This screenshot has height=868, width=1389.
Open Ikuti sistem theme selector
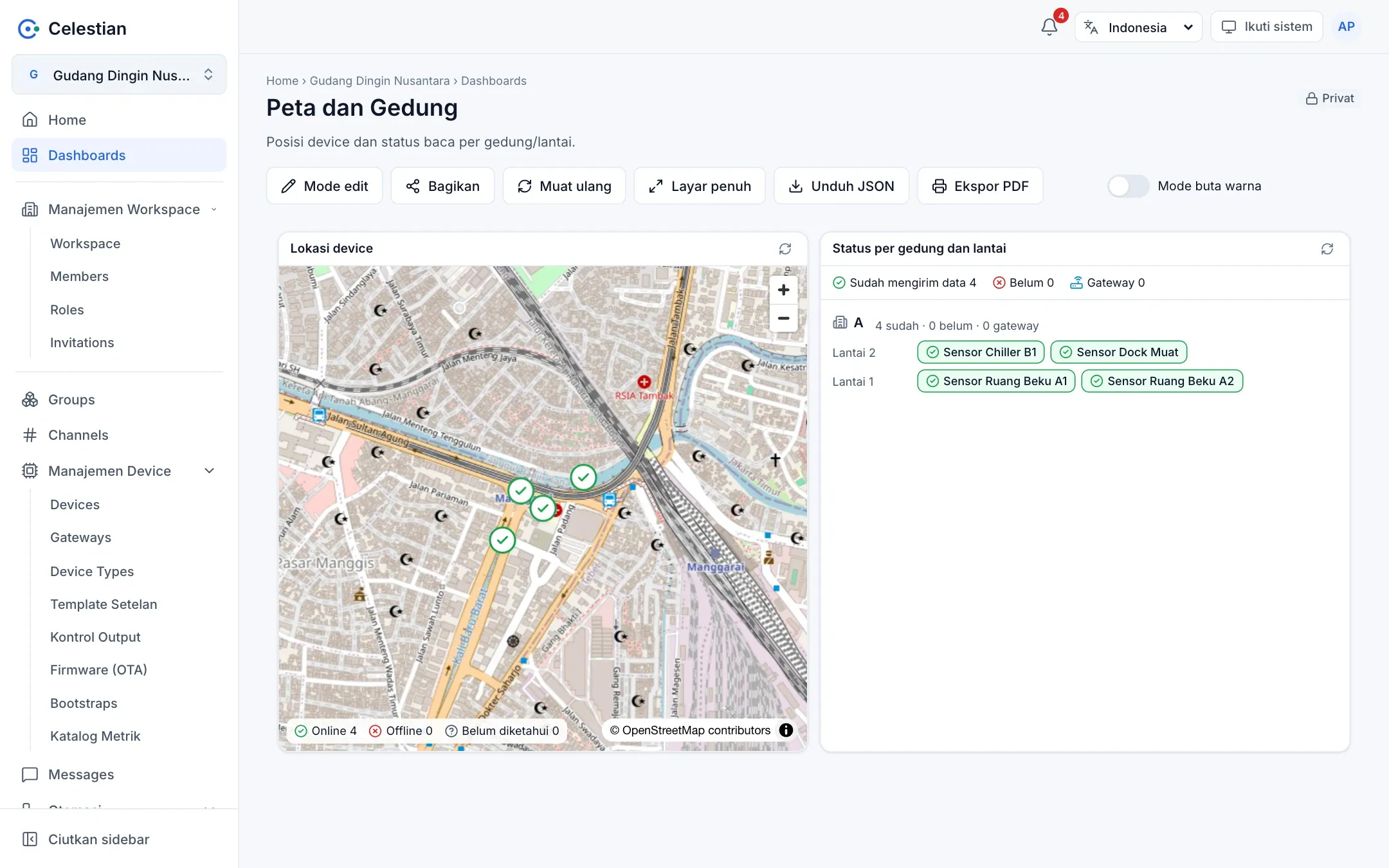1266,26
